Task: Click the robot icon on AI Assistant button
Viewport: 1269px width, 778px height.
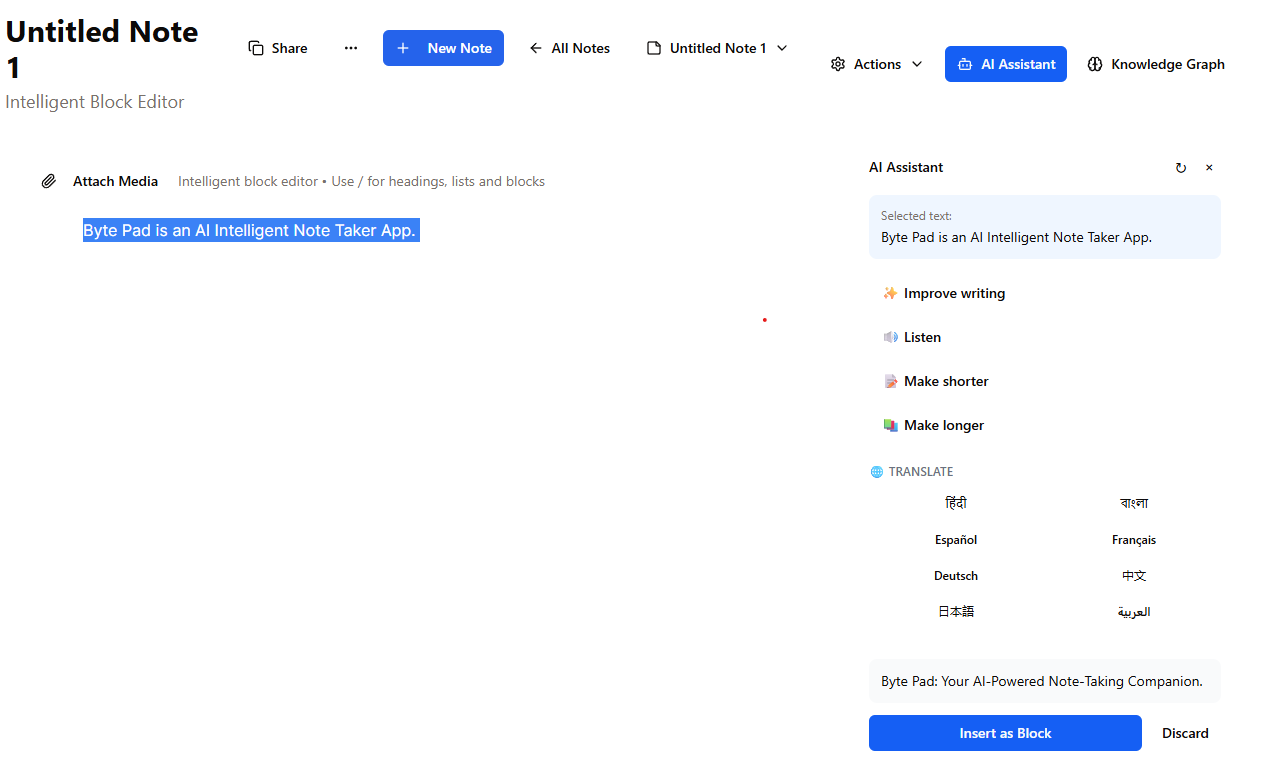Action: [x=965, y=64]
